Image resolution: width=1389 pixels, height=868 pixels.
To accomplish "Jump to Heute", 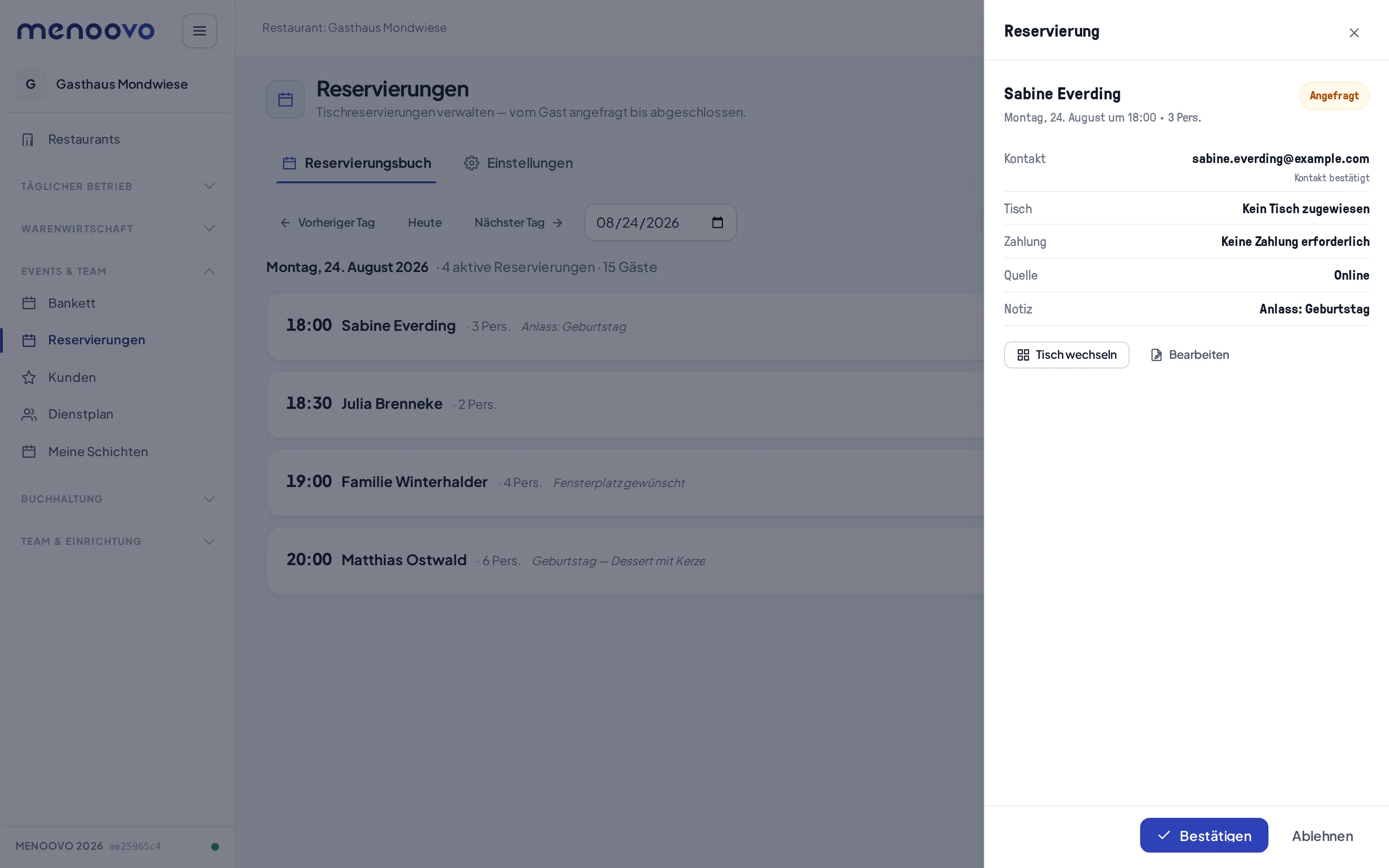I will (425, 223).
